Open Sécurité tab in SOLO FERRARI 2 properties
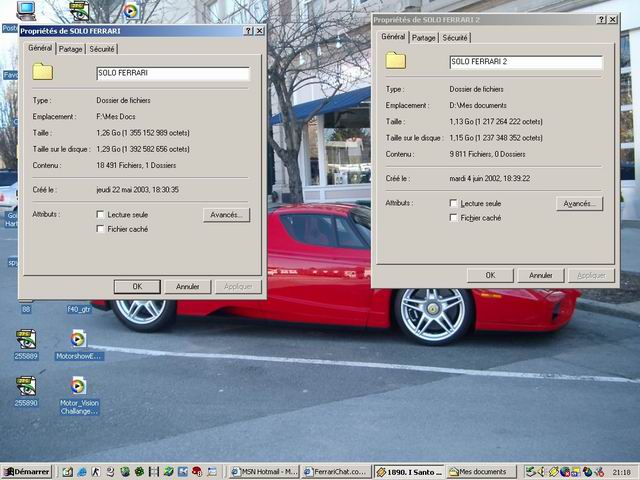640x480 pixels. 455,38
